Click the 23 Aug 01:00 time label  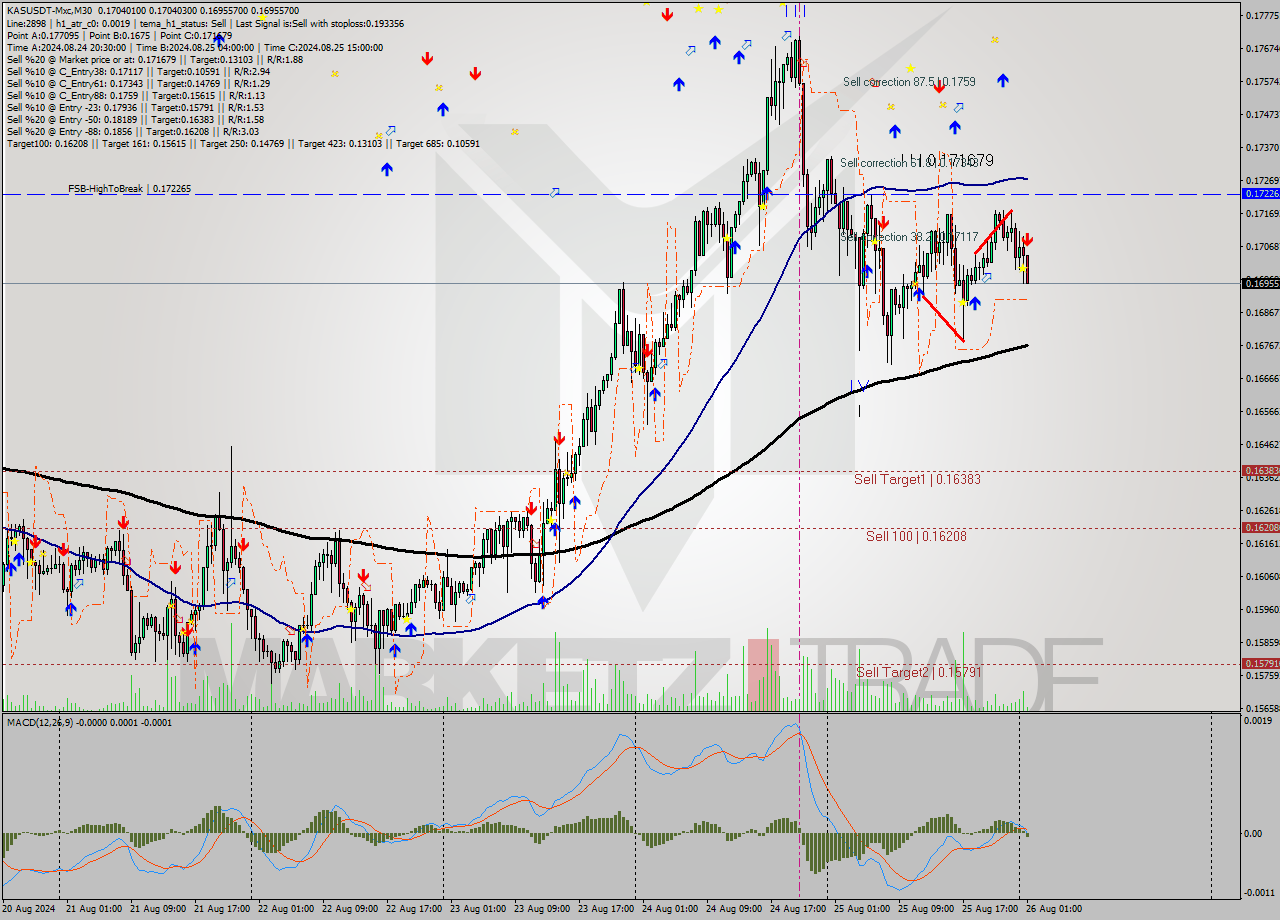[x=476, y=909]
